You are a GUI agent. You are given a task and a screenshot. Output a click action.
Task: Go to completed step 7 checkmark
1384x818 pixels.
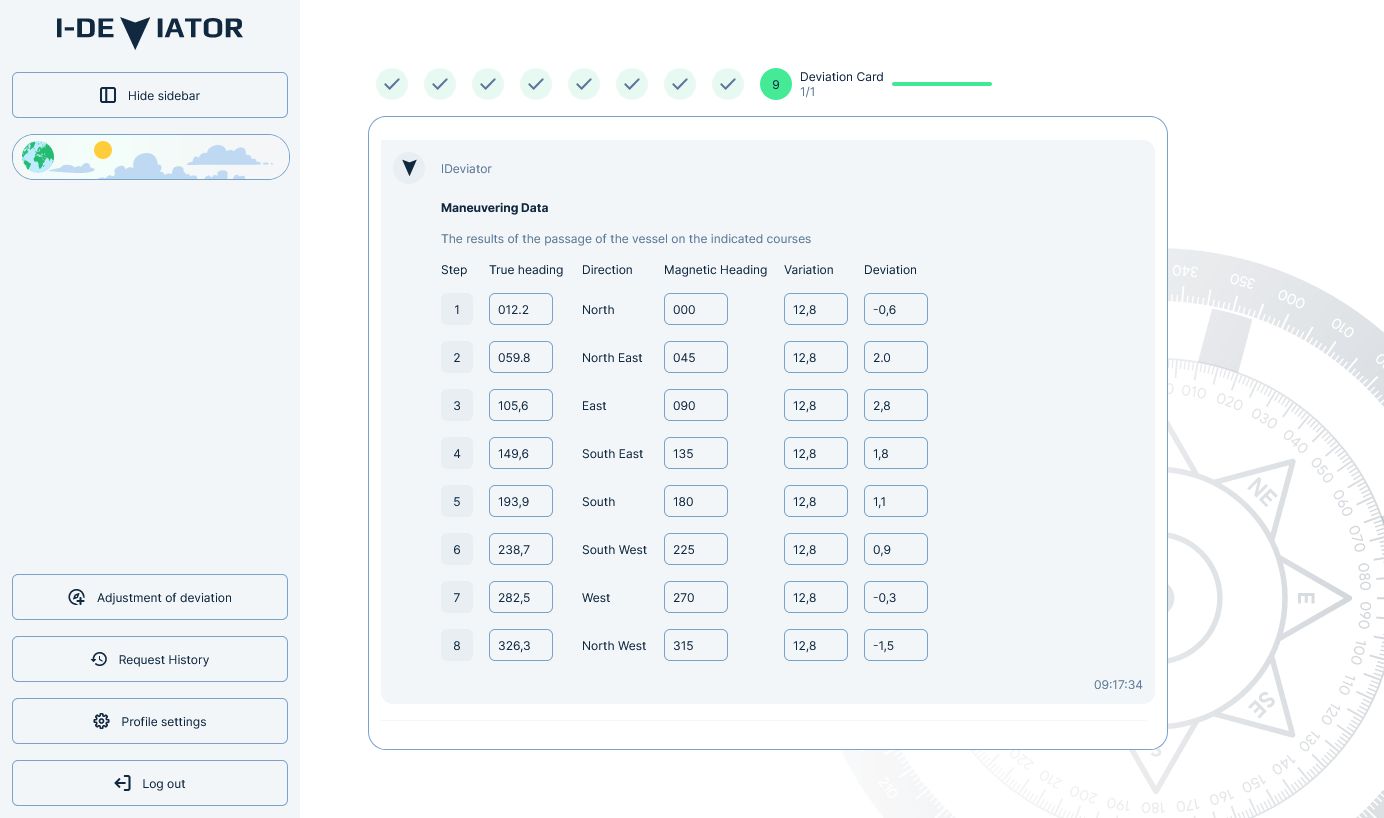[680, 84]
